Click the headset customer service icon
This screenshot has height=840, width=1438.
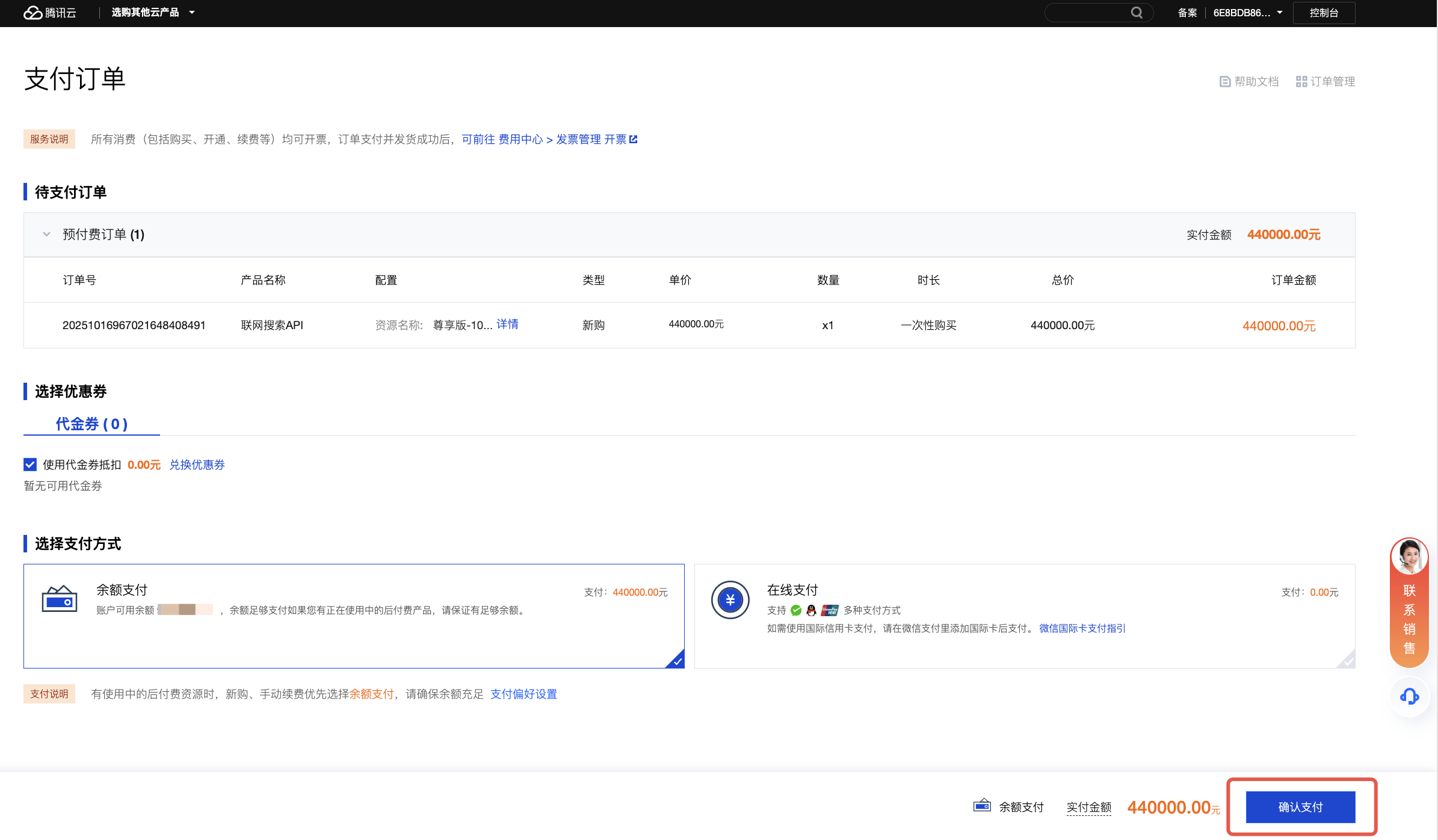coord(1409,697)
